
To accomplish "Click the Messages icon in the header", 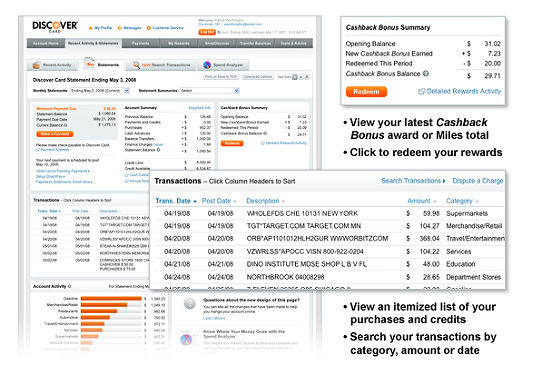I will tap(120, 28).
